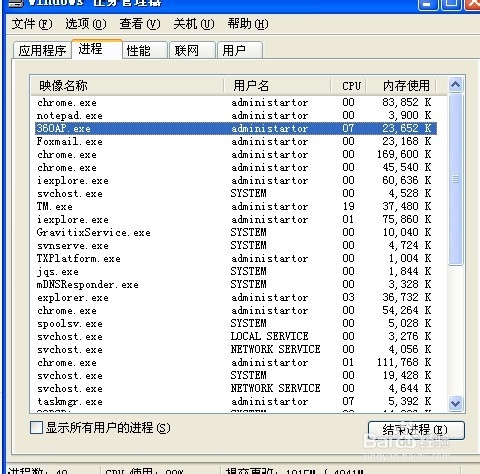Sort processes by the CPU column header
The width and height of the screenshot is (480, 474).
pos(349,86)
